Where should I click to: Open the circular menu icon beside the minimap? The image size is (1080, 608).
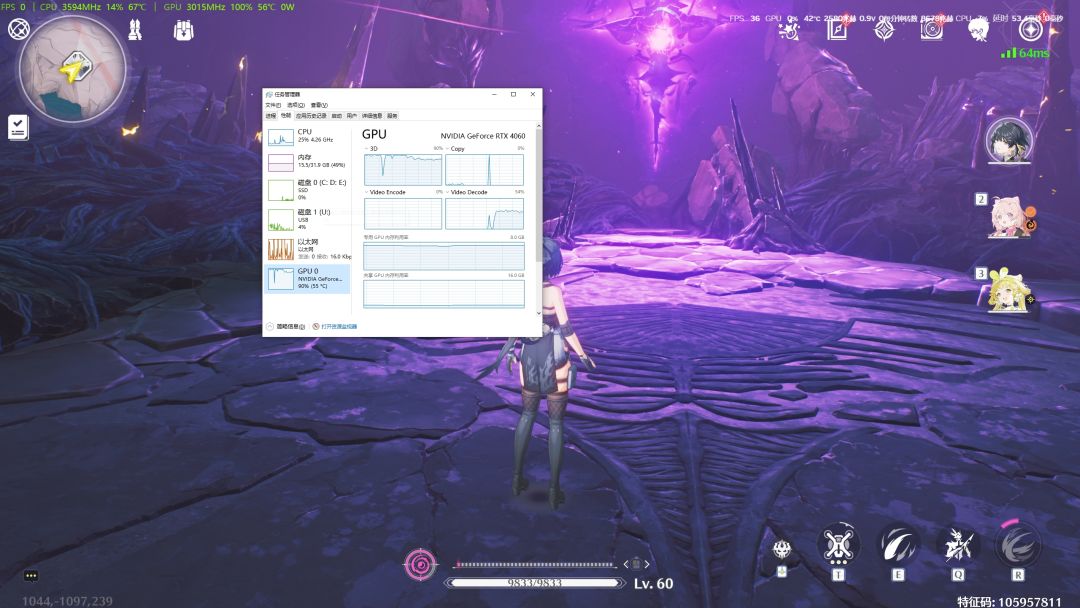point(19,29)
